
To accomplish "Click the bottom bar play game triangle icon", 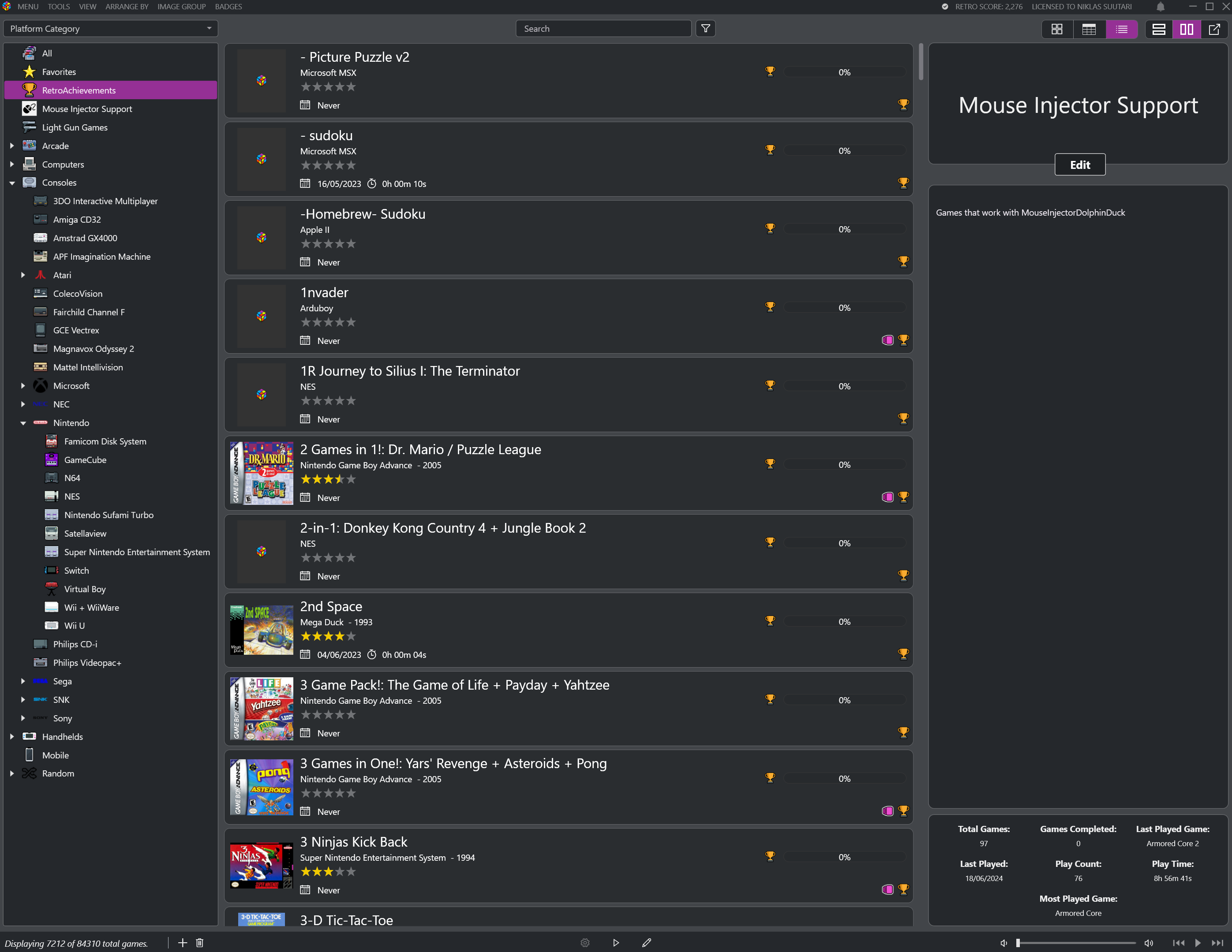I will coord(616,942).
